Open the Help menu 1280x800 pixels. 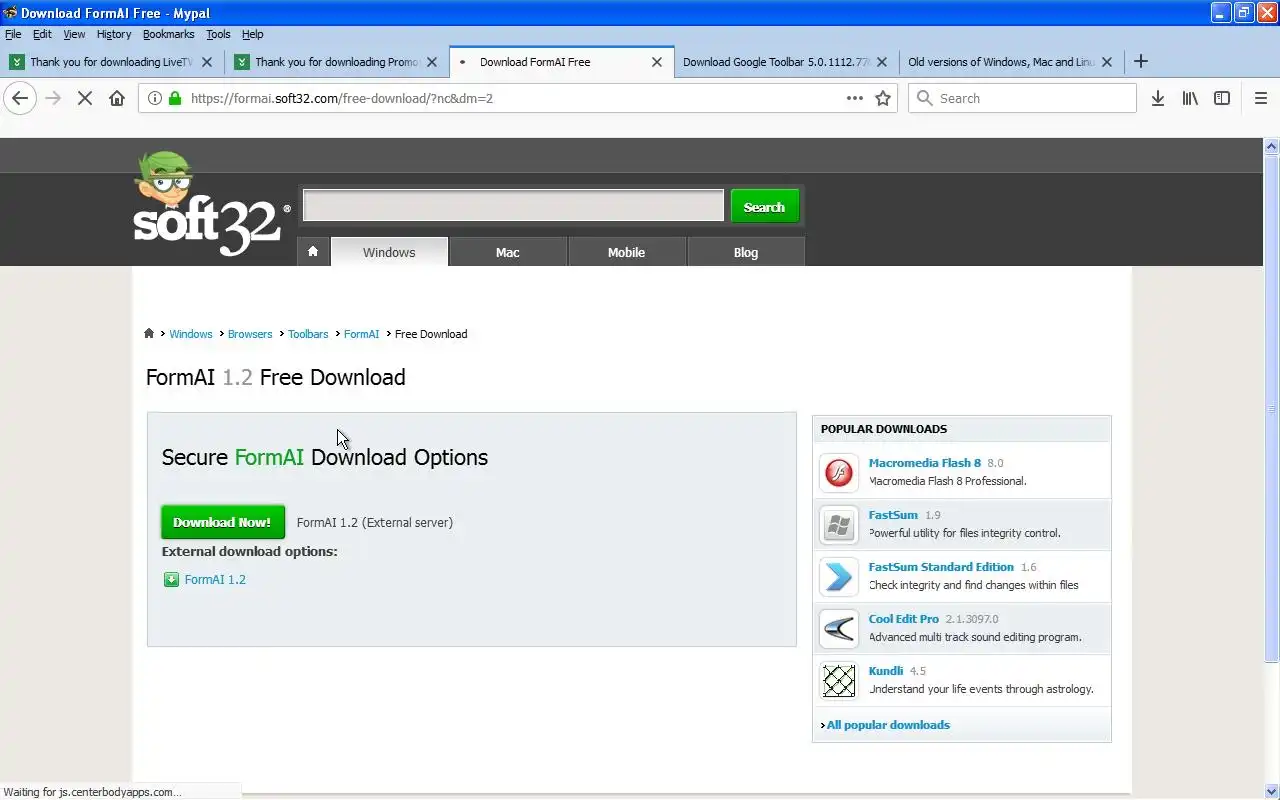[x=252, y=34]
